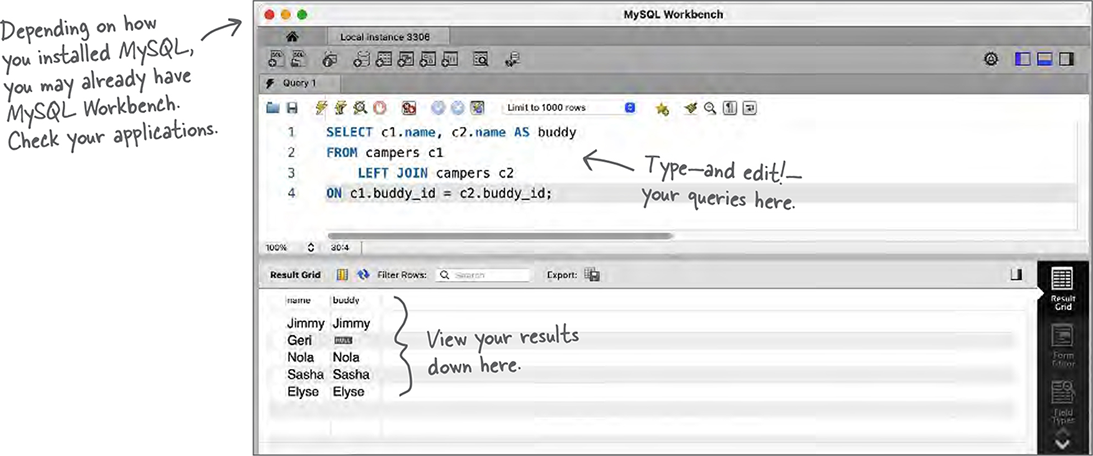This screenshot has width=1093, height=456.
Task: Toggle auto-commit mode
Action: pos(477,108)
